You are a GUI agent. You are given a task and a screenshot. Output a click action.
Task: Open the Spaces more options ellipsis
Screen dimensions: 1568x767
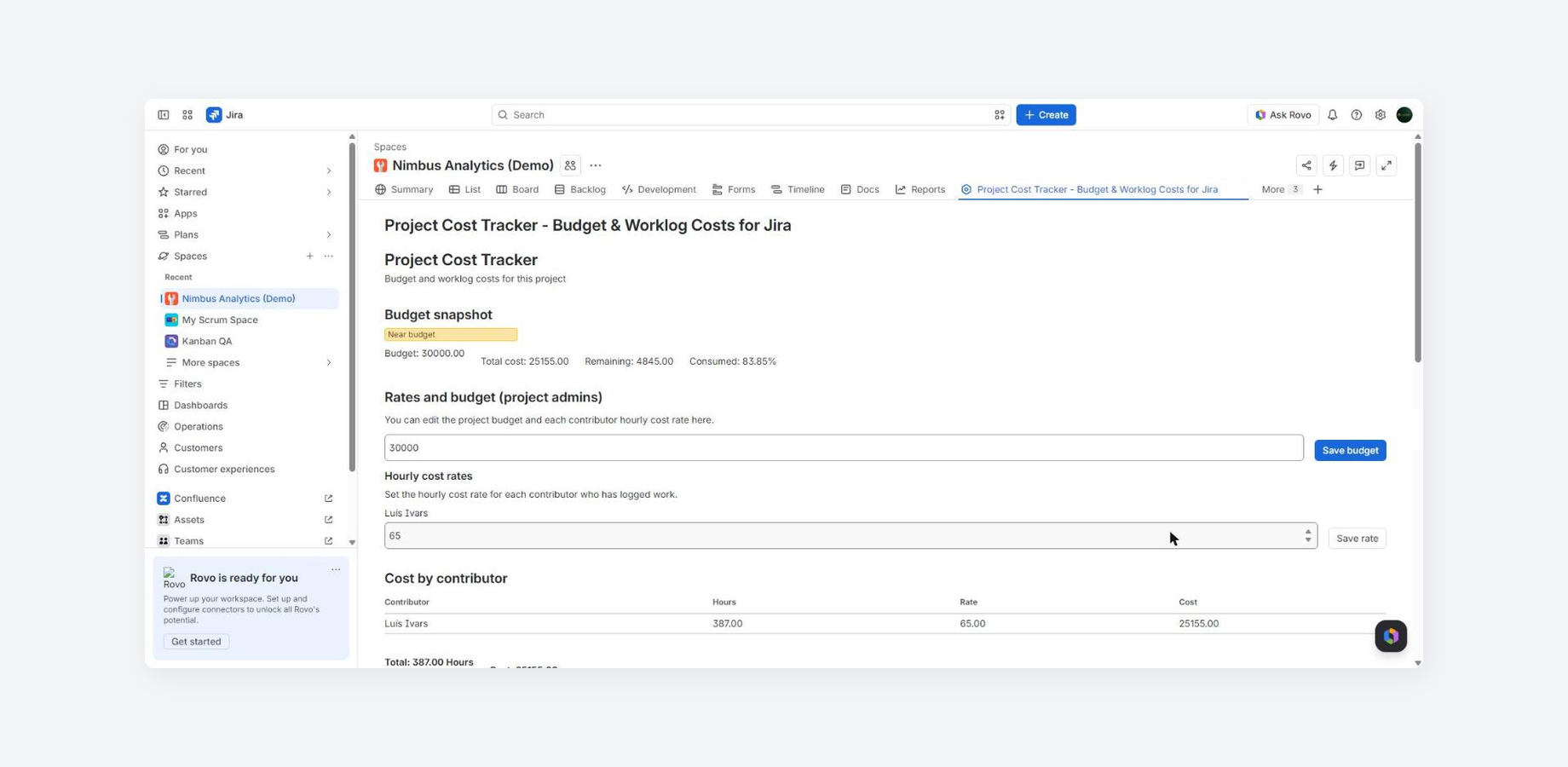[x=328, y=256]
